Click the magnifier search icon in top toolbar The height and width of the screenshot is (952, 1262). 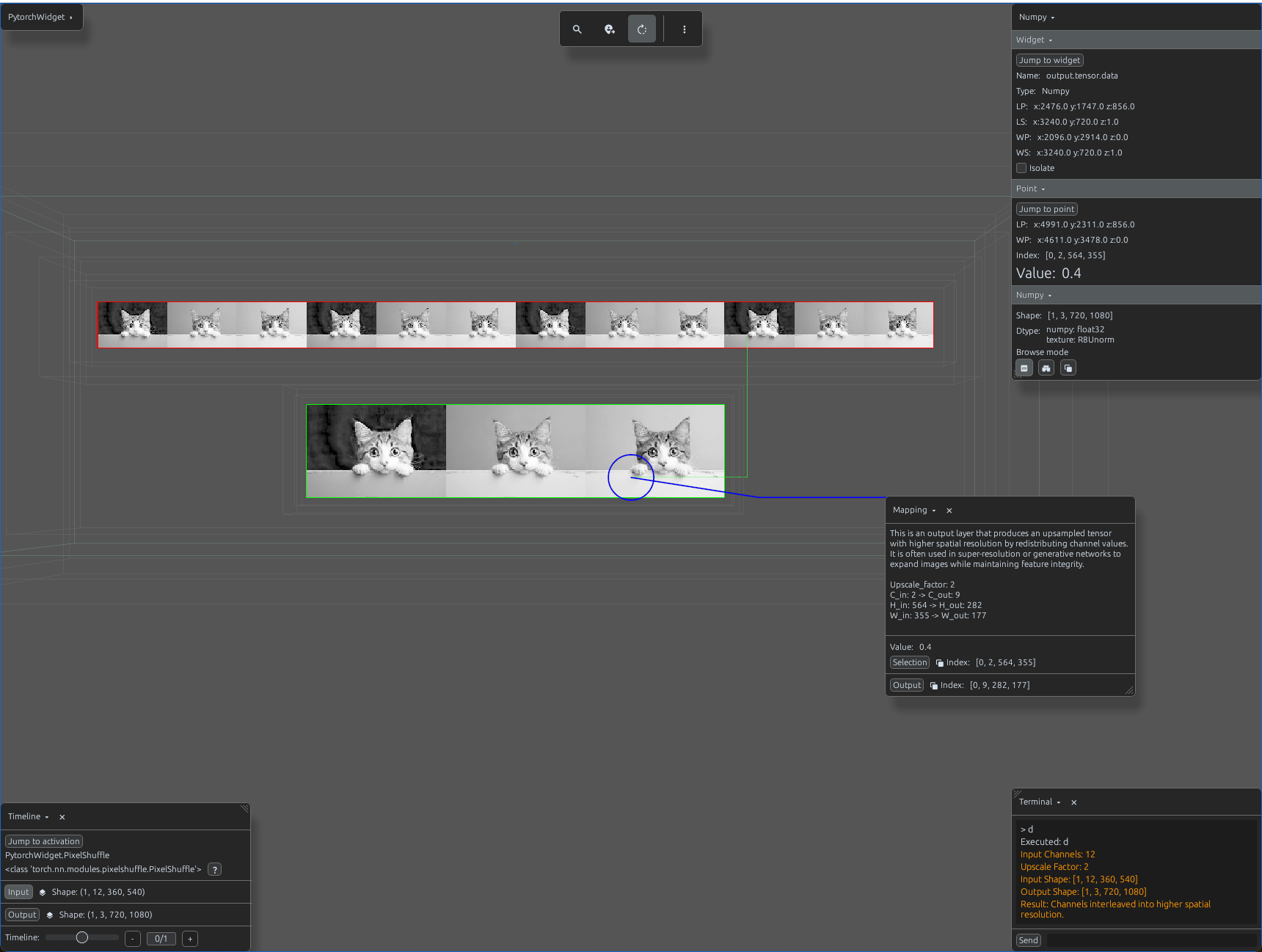[577, 29]
